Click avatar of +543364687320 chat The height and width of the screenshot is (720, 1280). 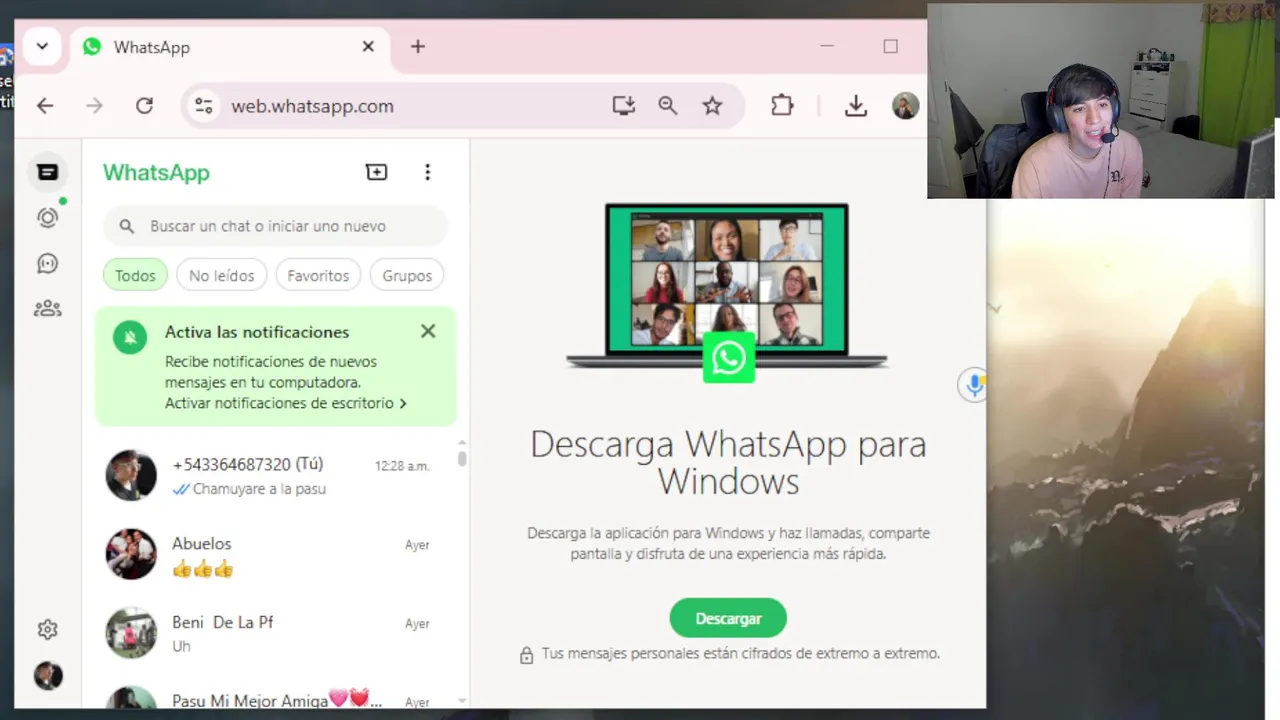coord(131,475)
